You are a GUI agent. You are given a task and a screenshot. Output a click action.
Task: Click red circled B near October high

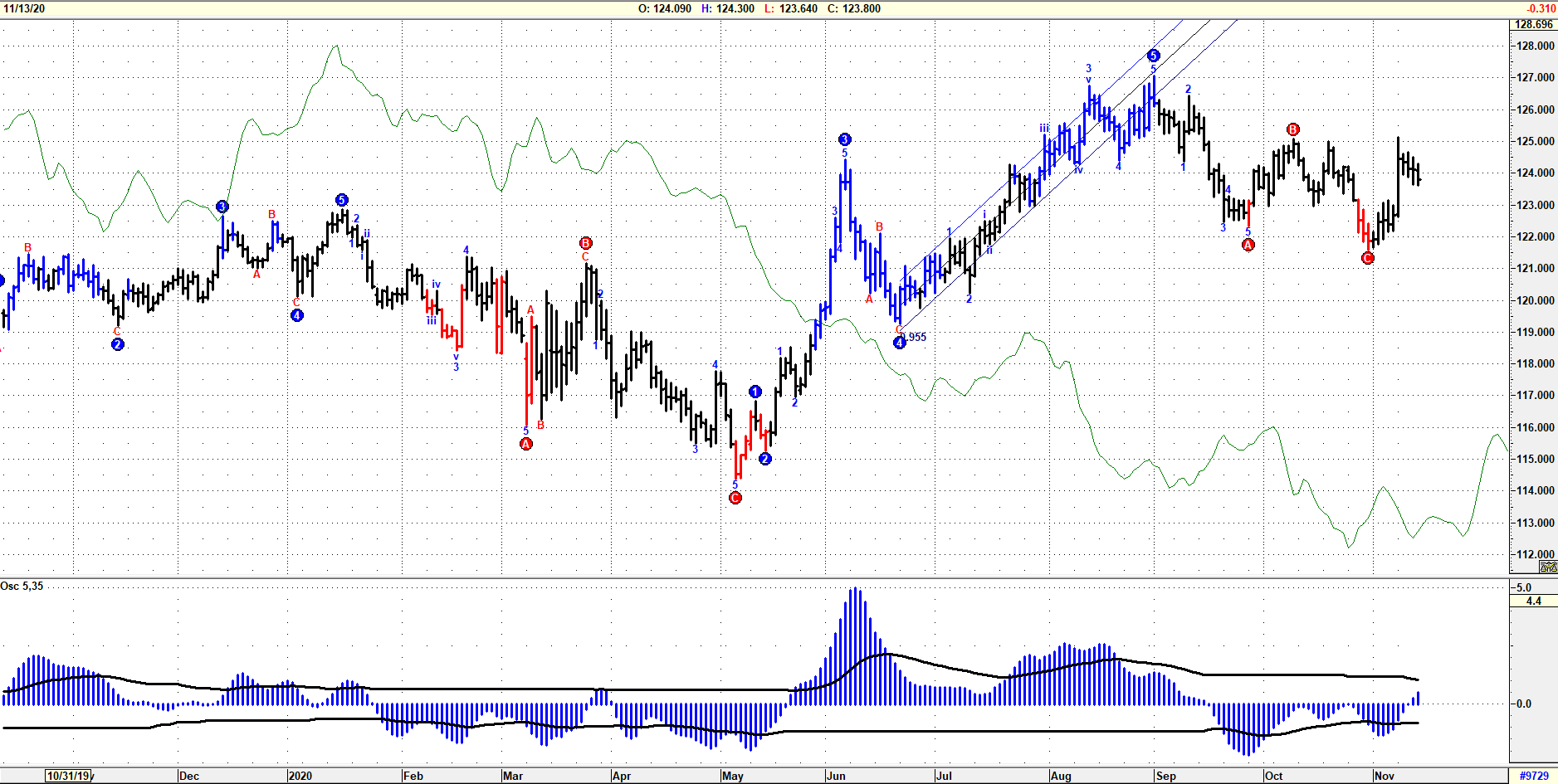point(1292,129)
